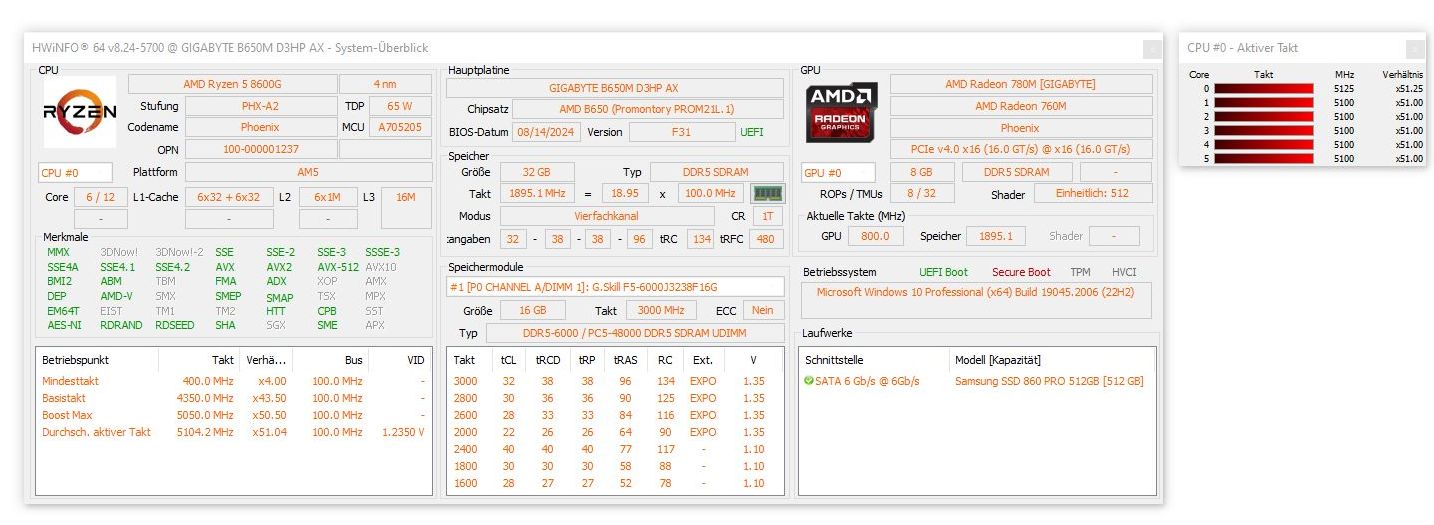Click the 6 / 12 core count field
Viewport: 1434px width, 525px height.
[x=100, y=197]
